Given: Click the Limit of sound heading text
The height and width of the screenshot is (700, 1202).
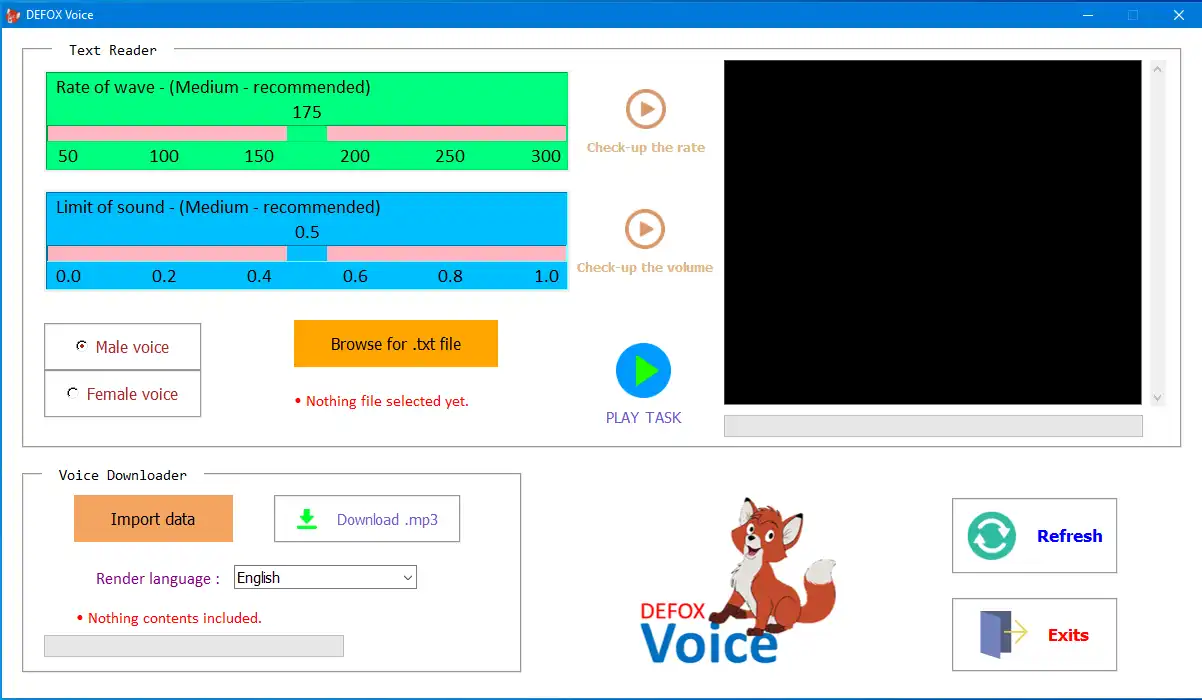Looking at the screenshot, I should click(218, 207).
